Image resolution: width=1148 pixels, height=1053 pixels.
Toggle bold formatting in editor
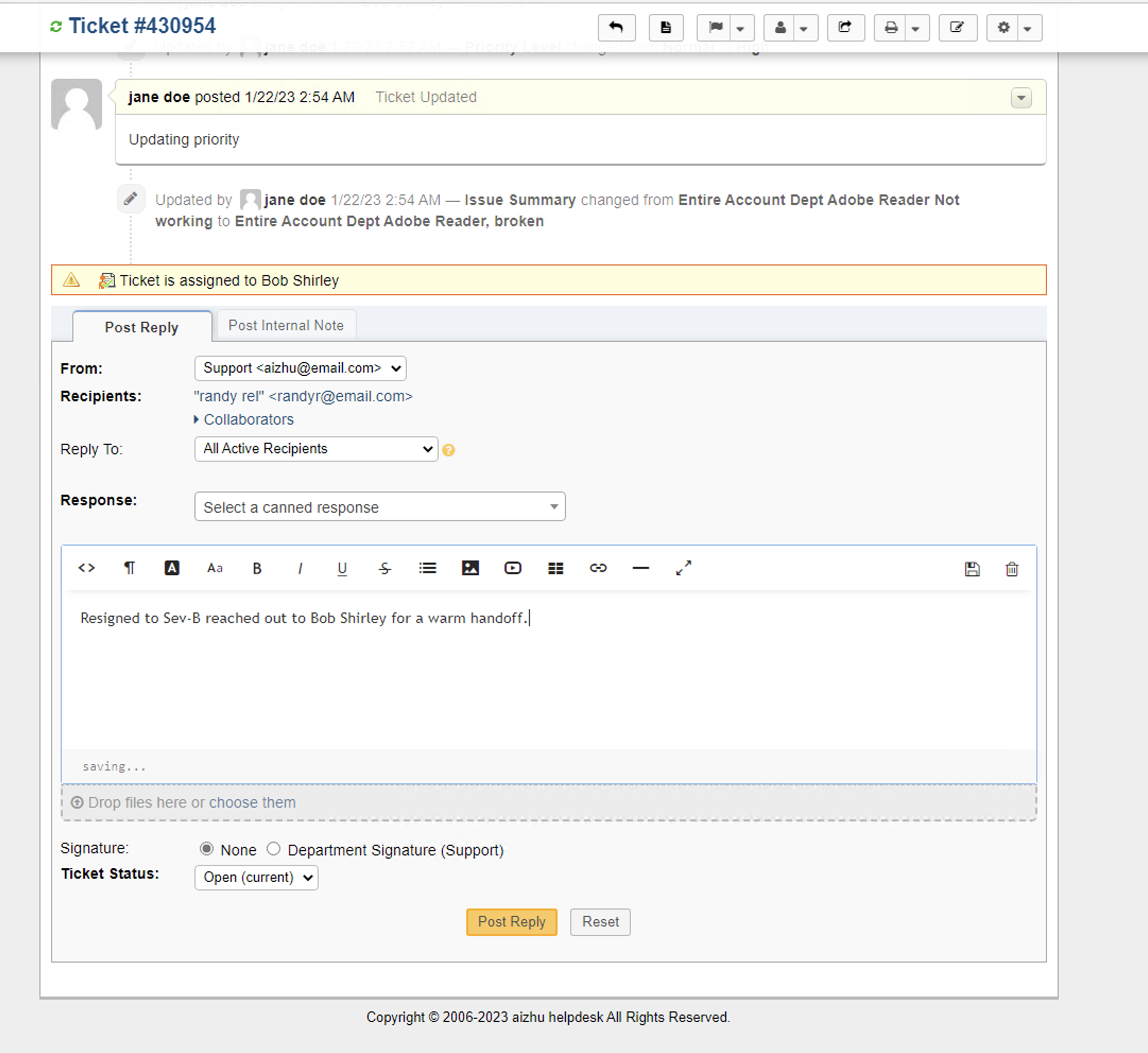point(257,568)
